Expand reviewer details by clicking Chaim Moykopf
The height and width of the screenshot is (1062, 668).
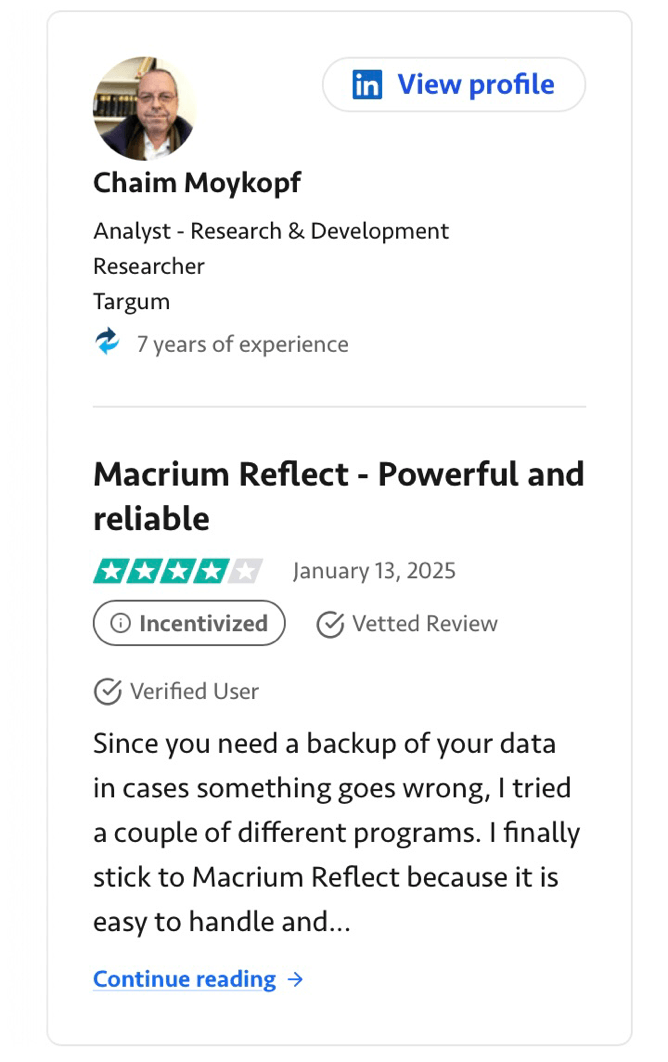click(196, 183)
